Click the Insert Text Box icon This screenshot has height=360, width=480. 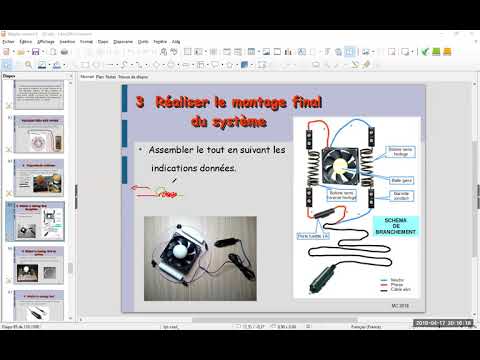pyautogui.click(x=302, y=52)
